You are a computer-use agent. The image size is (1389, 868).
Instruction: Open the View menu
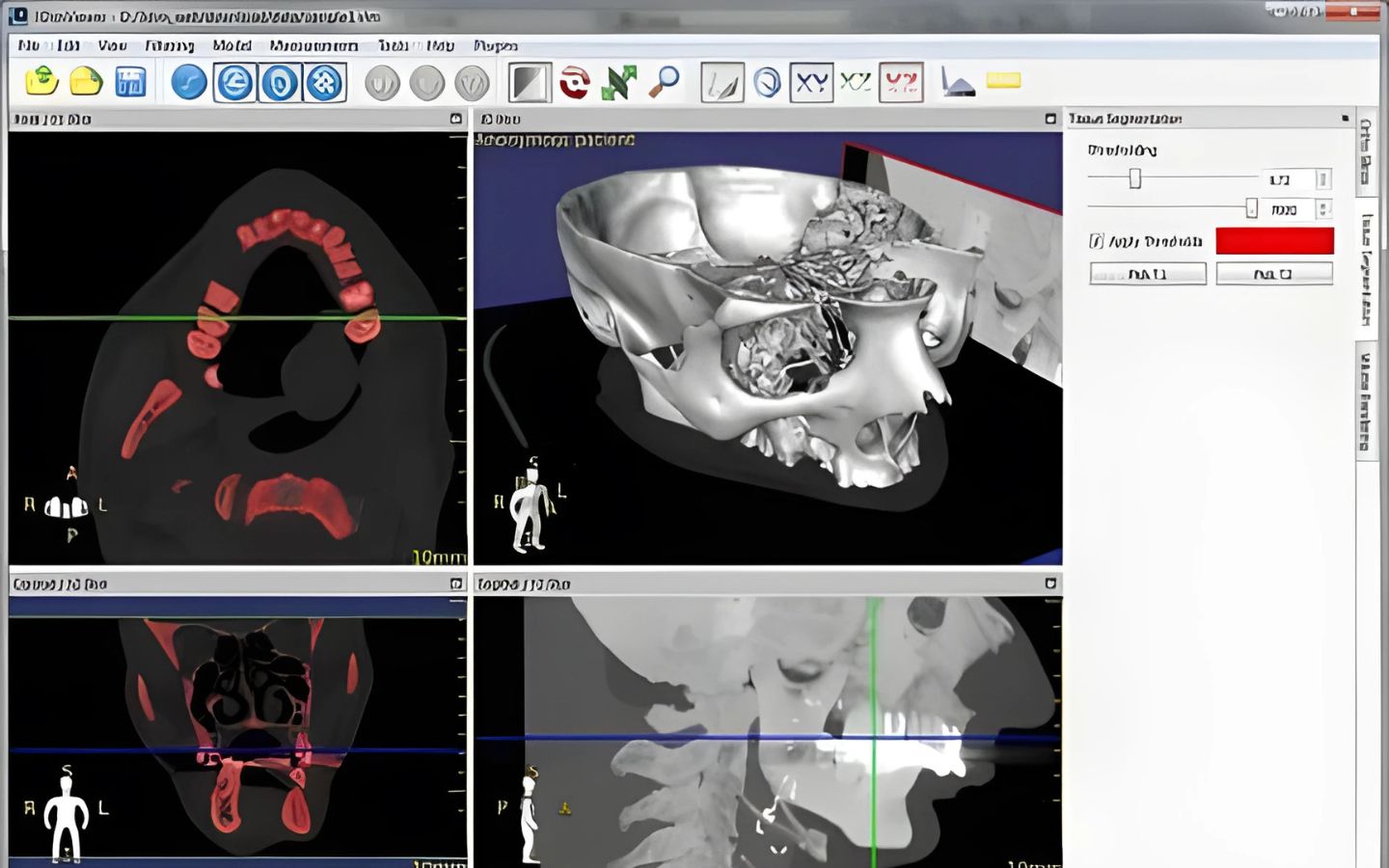click(x=112, y=45)
